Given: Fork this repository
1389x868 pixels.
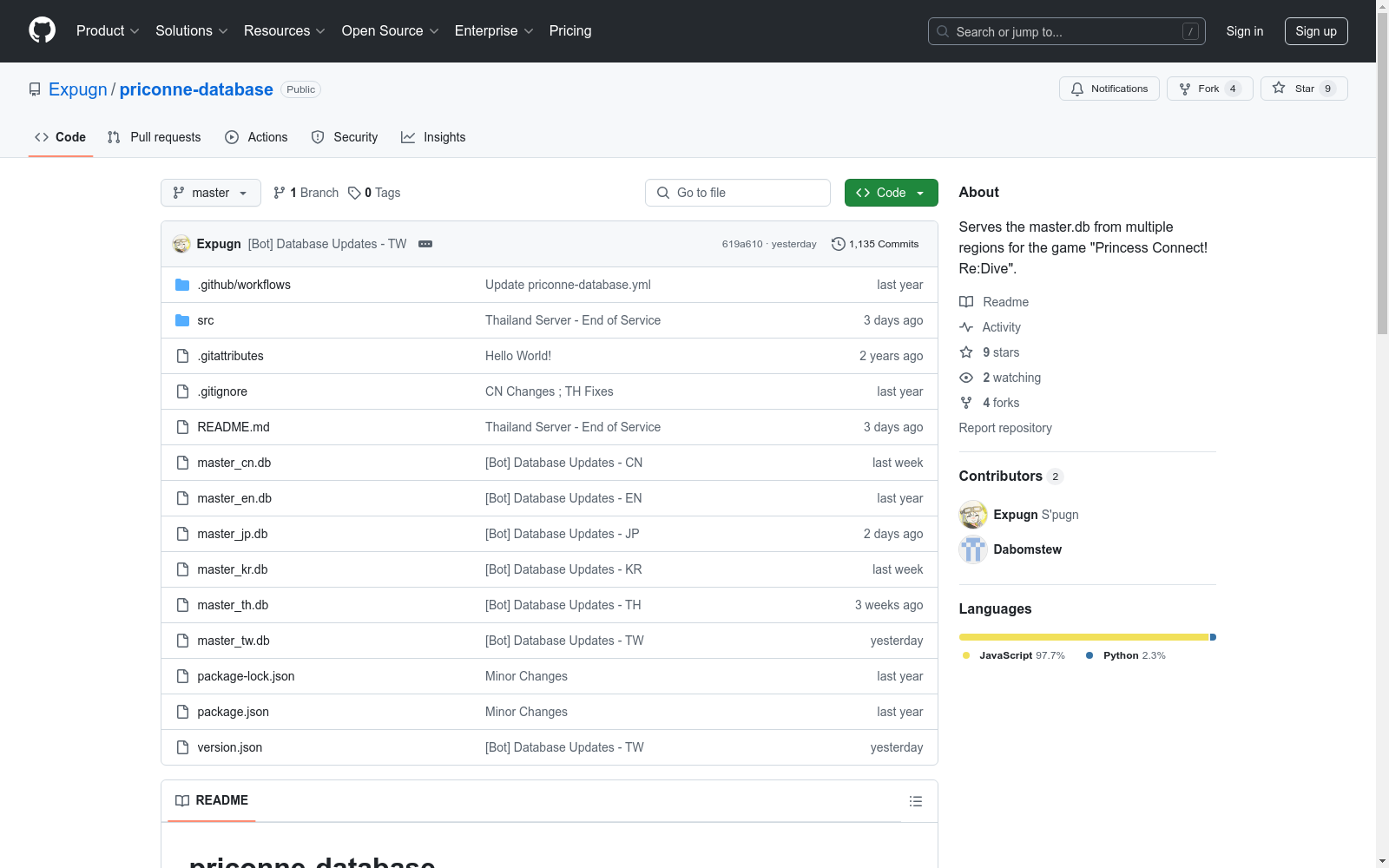Looking at the screenshot, I should tap(1210, 89).
